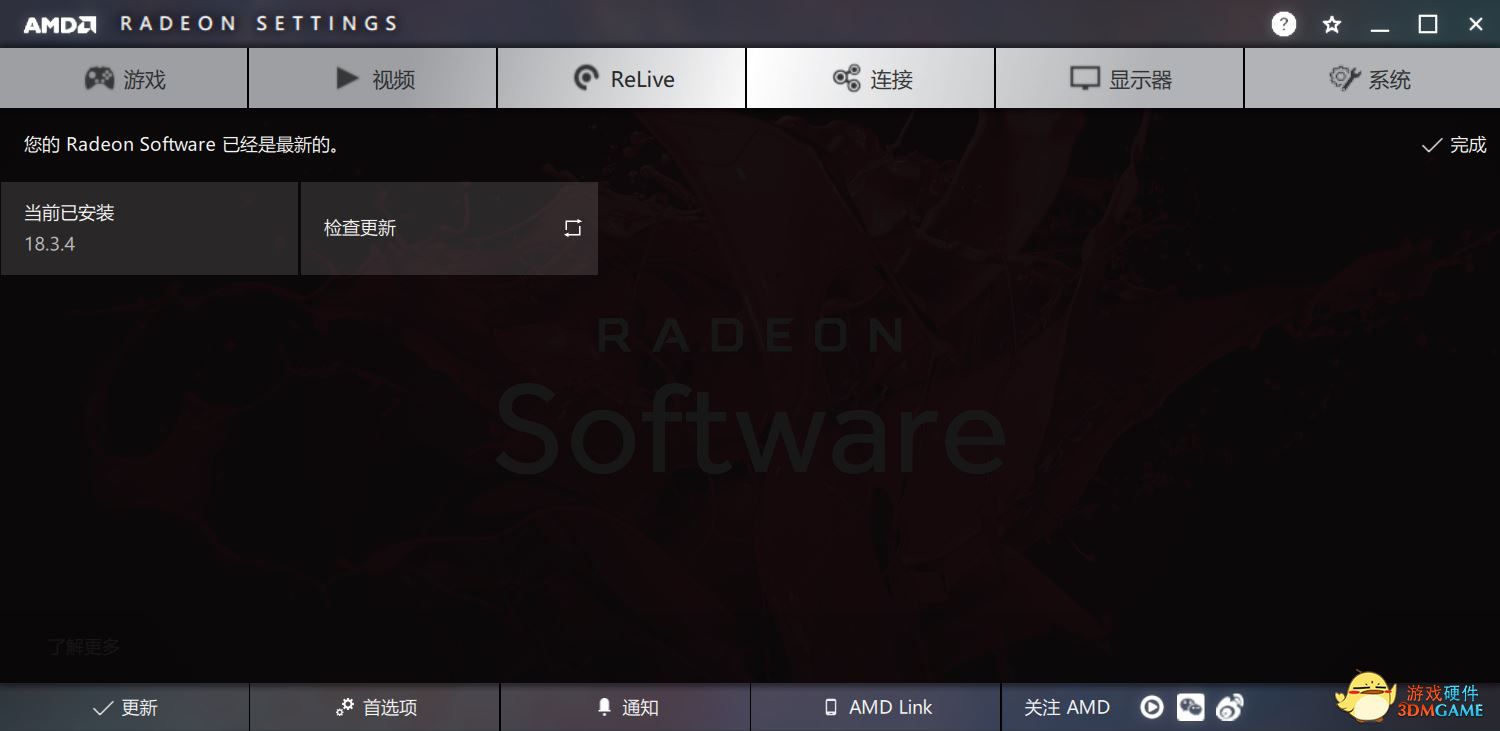
Task: Click the 更新 button in bottom bar
Action: [125, 707]
